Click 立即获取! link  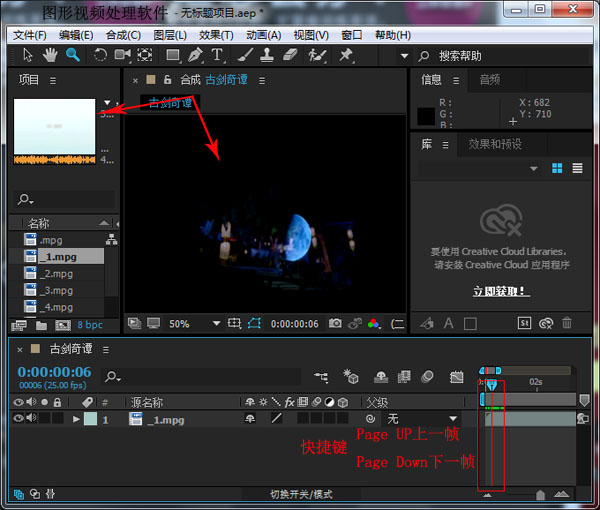pyautogui.click(x=501, y=291)
